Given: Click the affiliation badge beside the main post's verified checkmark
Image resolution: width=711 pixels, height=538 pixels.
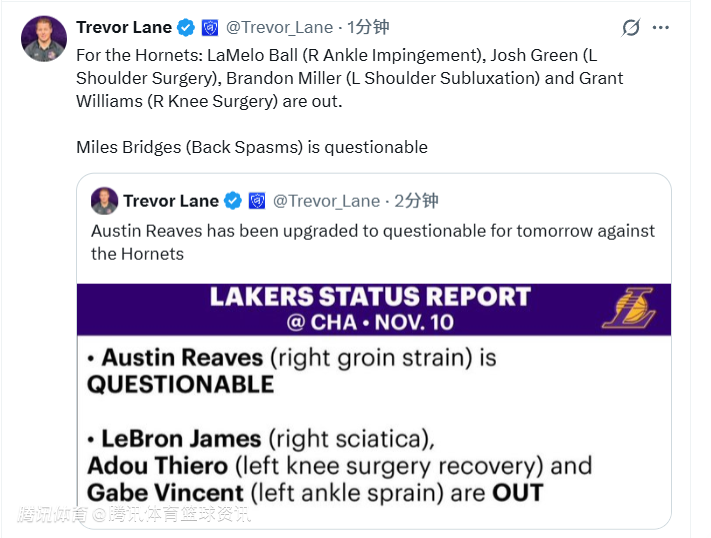Looking at the screenshot, I should [210, 28].
